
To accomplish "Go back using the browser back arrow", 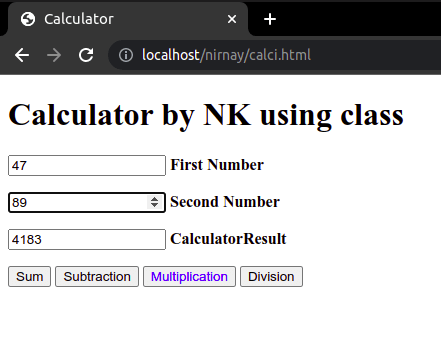I will pos(22,55).
